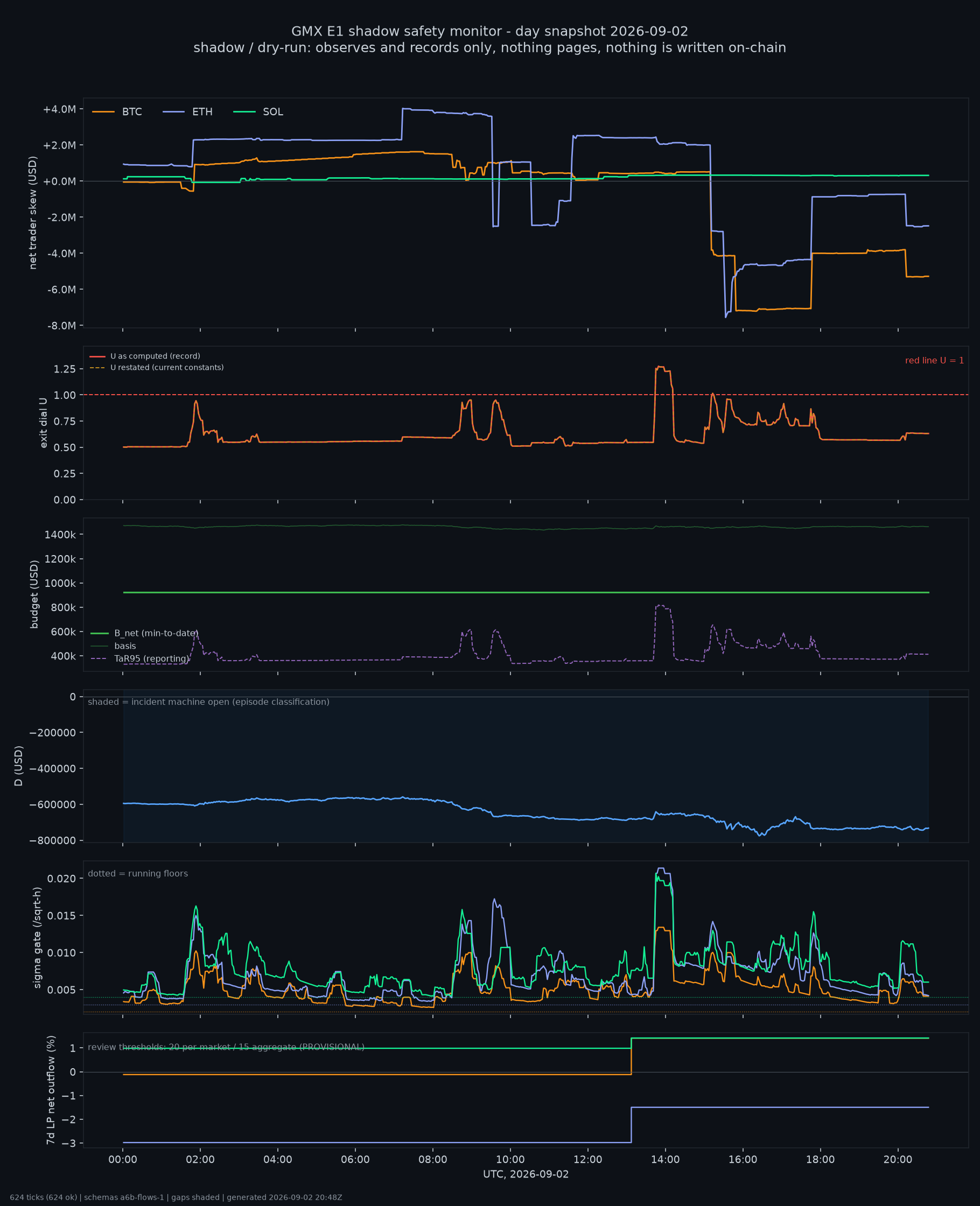Click the 'budget (USD)' axis label
Viewport: 980px width, 1206px height.
[x=34, y=594]
